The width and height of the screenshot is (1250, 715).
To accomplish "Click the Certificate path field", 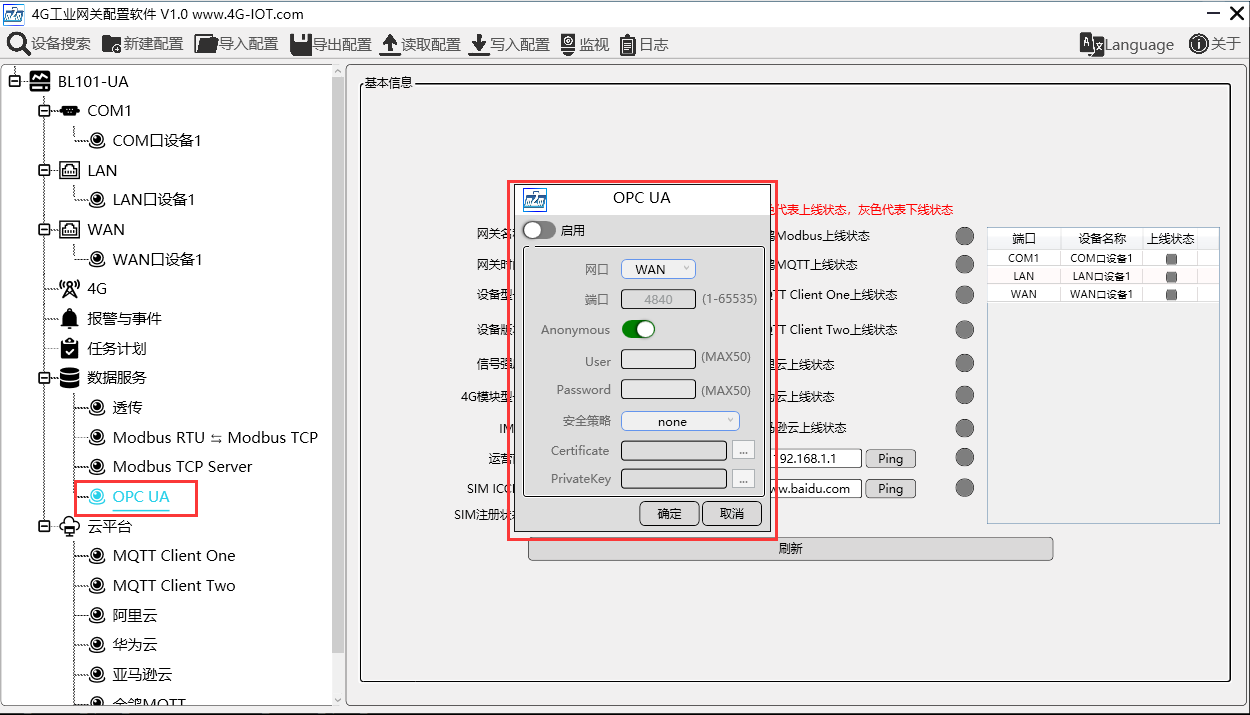I will 673,451.
